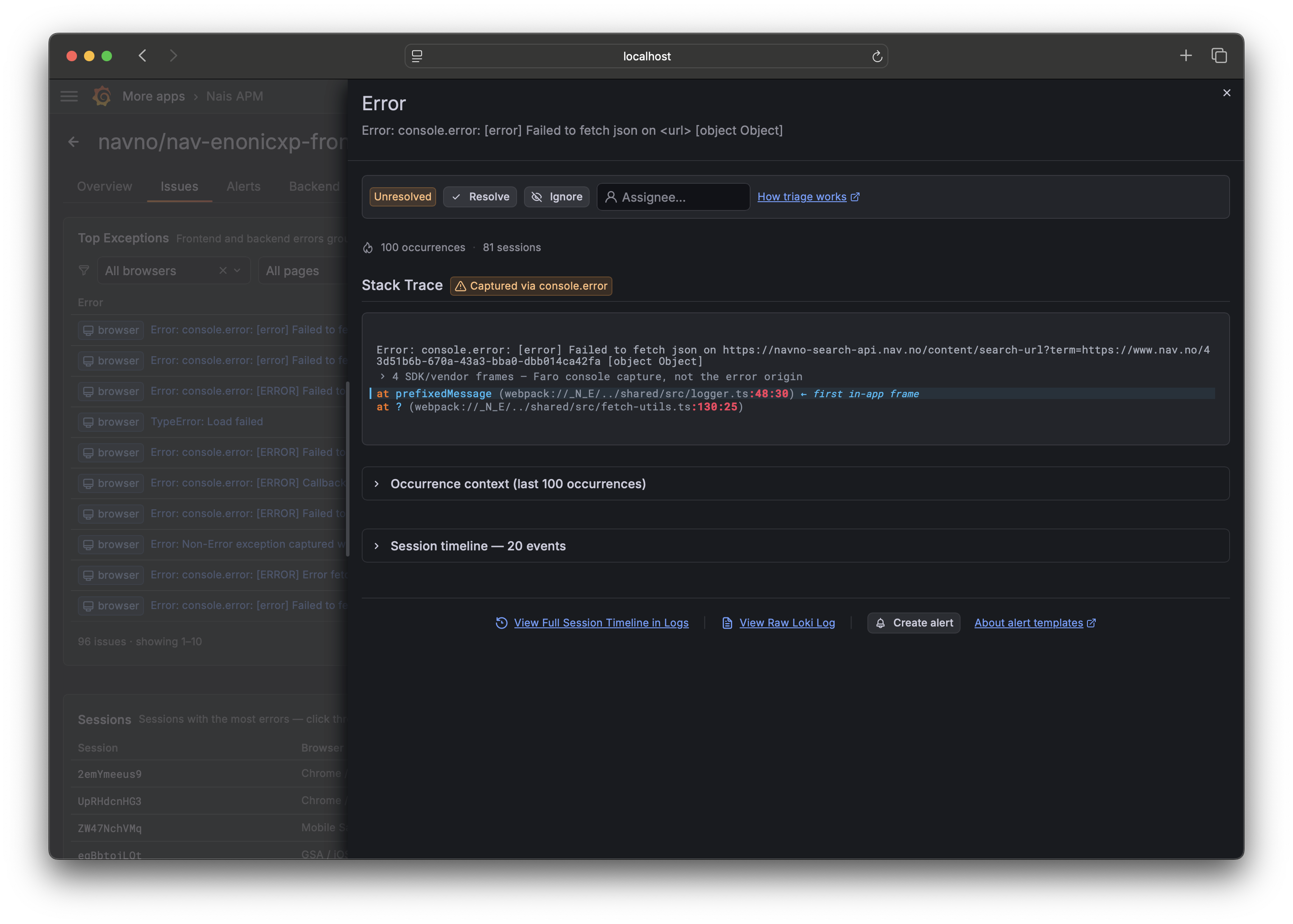Expand Occurrence context section
The image size is (1293, 924).
[x=795, y=483]
